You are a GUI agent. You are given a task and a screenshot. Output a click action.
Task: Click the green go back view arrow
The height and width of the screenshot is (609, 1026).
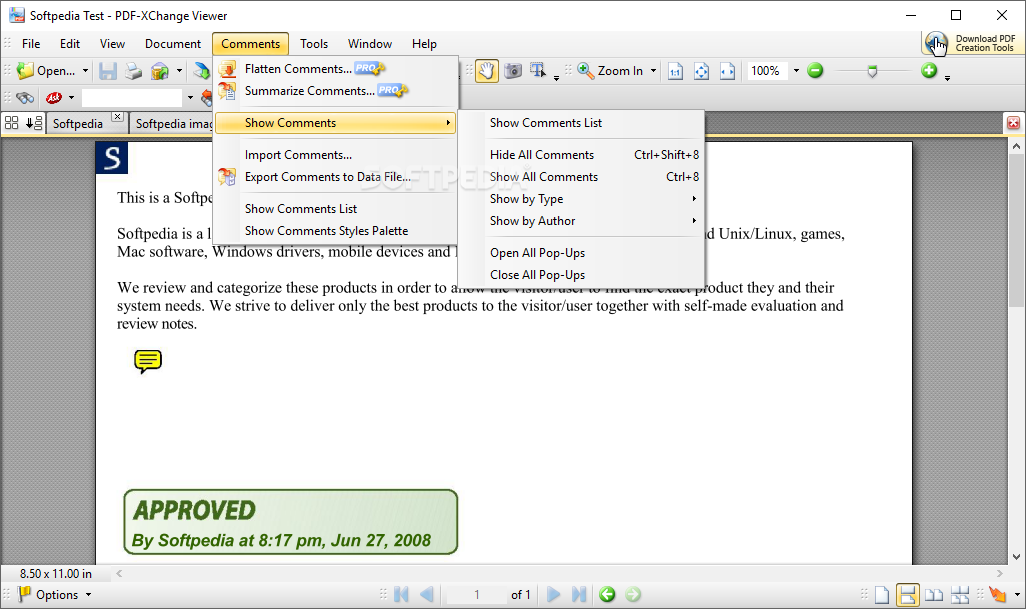[x=607, y=595]
